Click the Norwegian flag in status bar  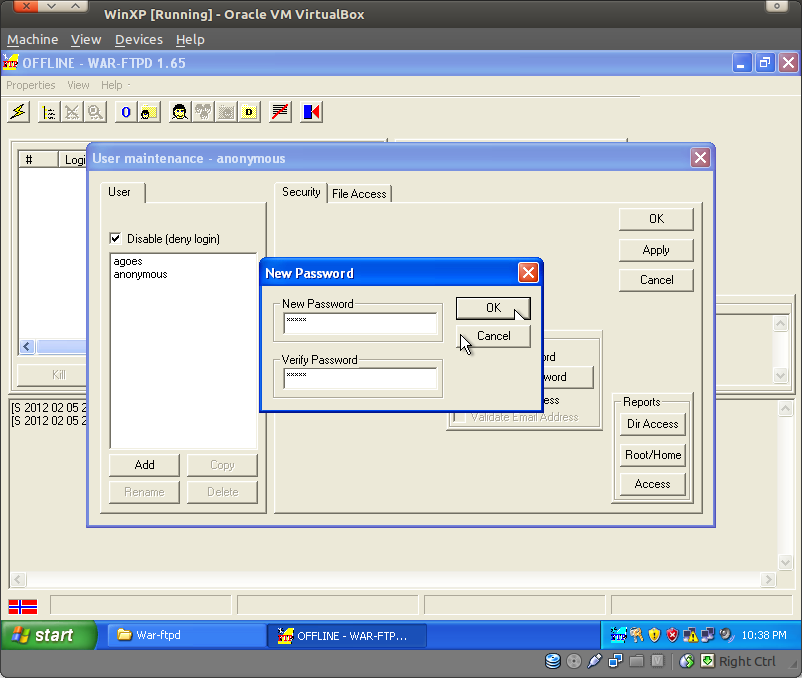point(23,606)
